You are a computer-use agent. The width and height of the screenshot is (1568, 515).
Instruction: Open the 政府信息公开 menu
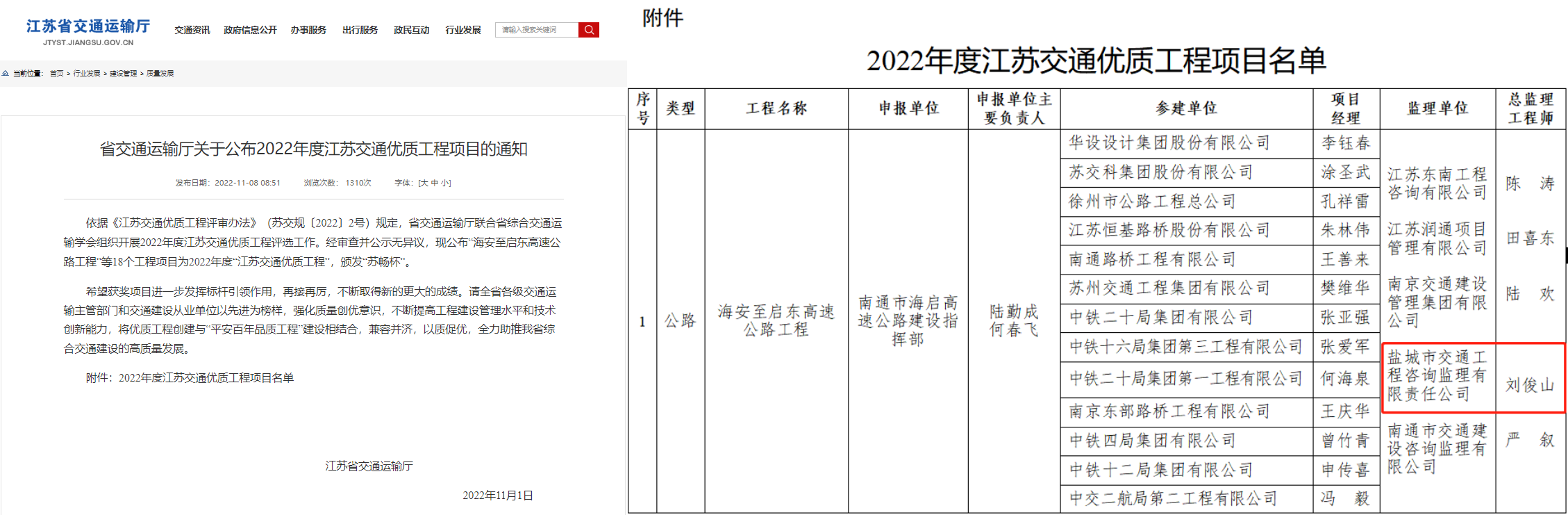click(x=250, y=30)
